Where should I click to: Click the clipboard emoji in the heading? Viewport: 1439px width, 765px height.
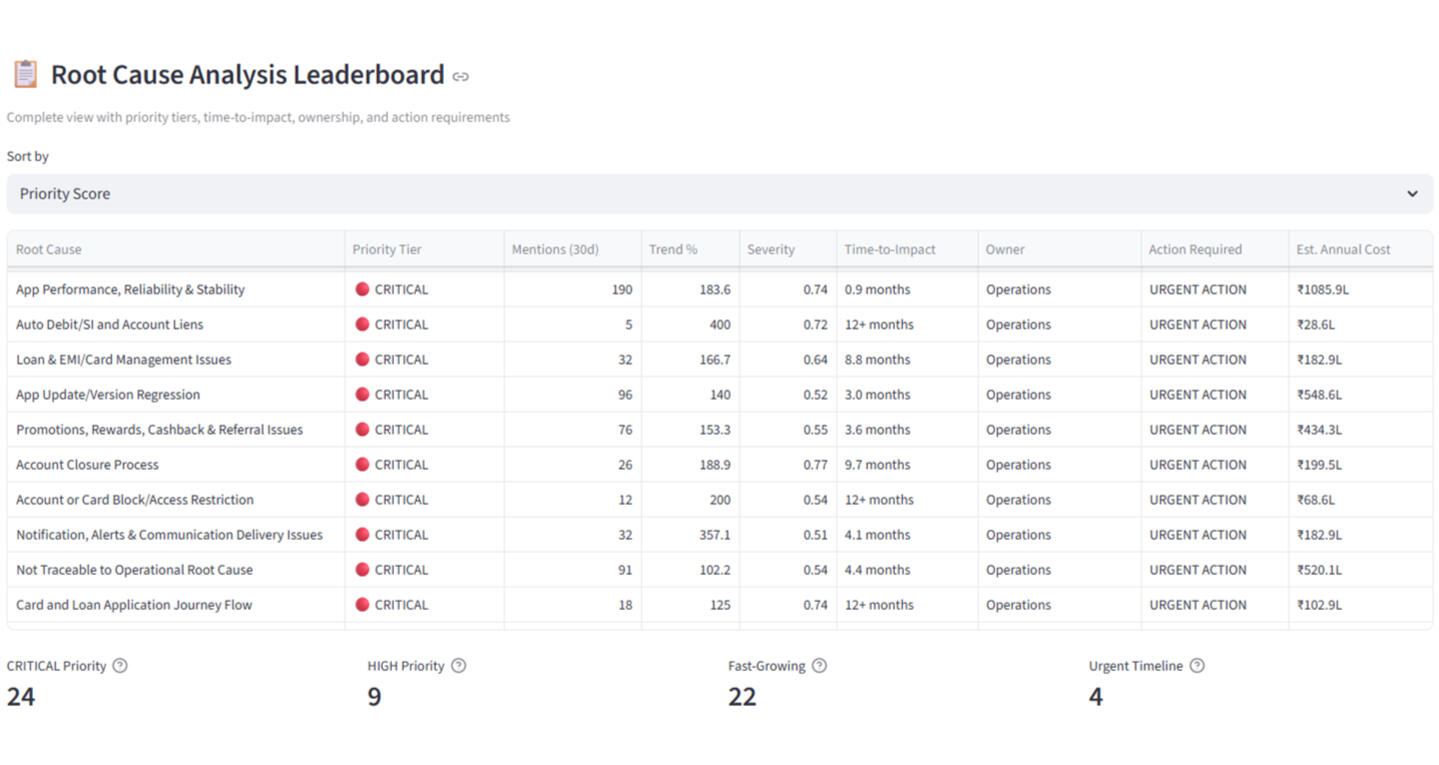[x=24, y=75]
